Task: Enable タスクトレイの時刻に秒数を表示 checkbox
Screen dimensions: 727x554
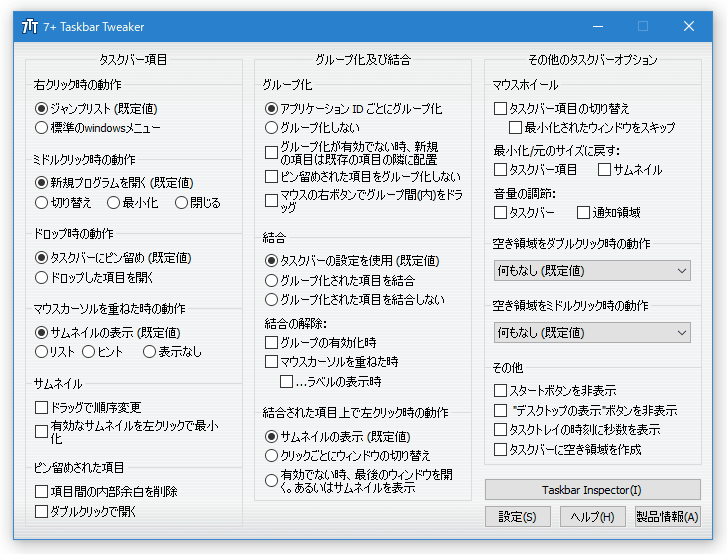Action: coord(500,430)
